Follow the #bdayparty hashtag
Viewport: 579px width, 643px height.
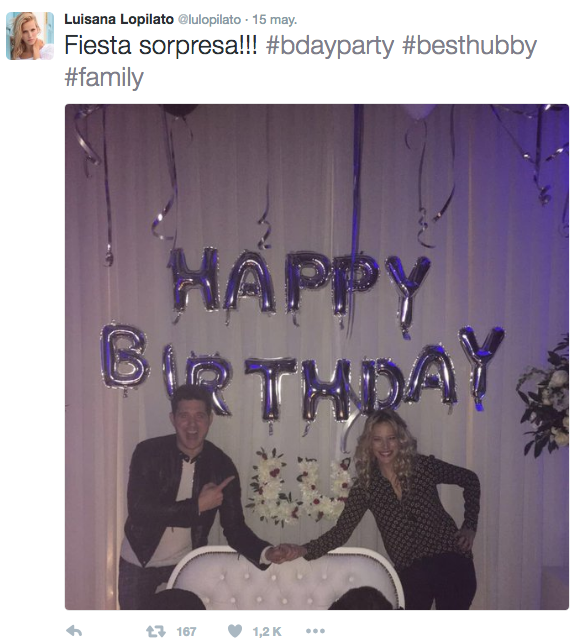tap(330, 46)
